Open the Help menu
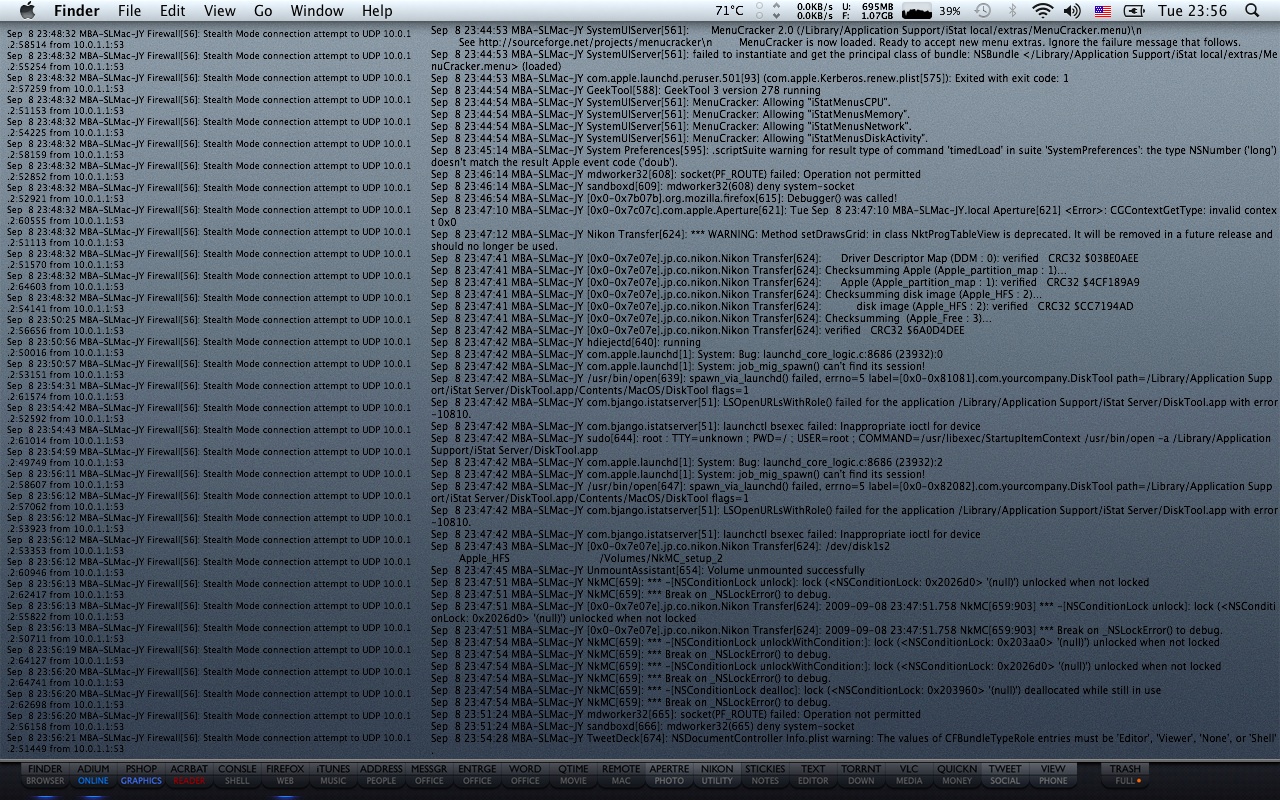Viewport: 1280px width, 800px height. 377,11
